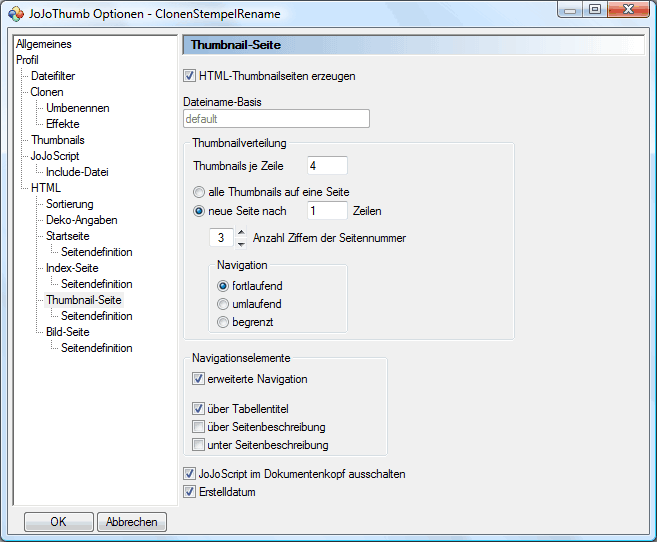Open Sortierung settings page
This screenshot has height=542, width=657.
pos(70,204)
